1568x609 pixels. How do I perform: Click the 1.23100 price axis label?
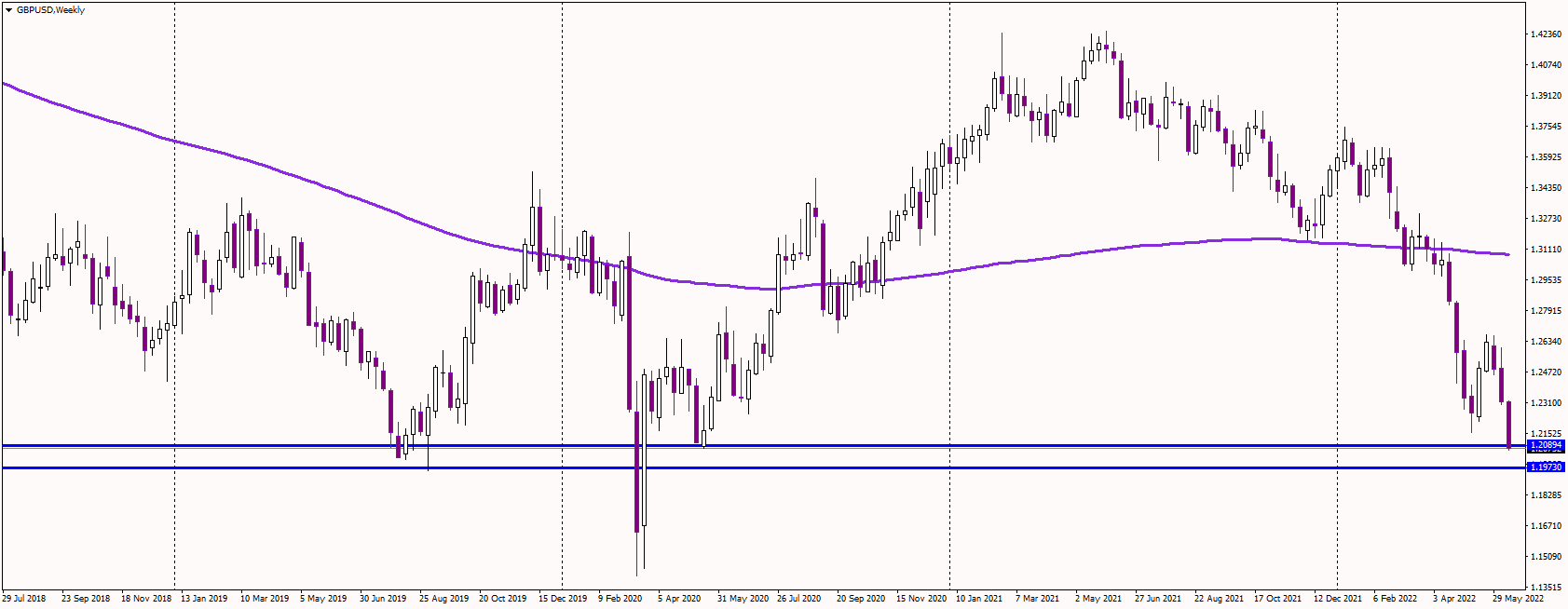[1547, 403]
